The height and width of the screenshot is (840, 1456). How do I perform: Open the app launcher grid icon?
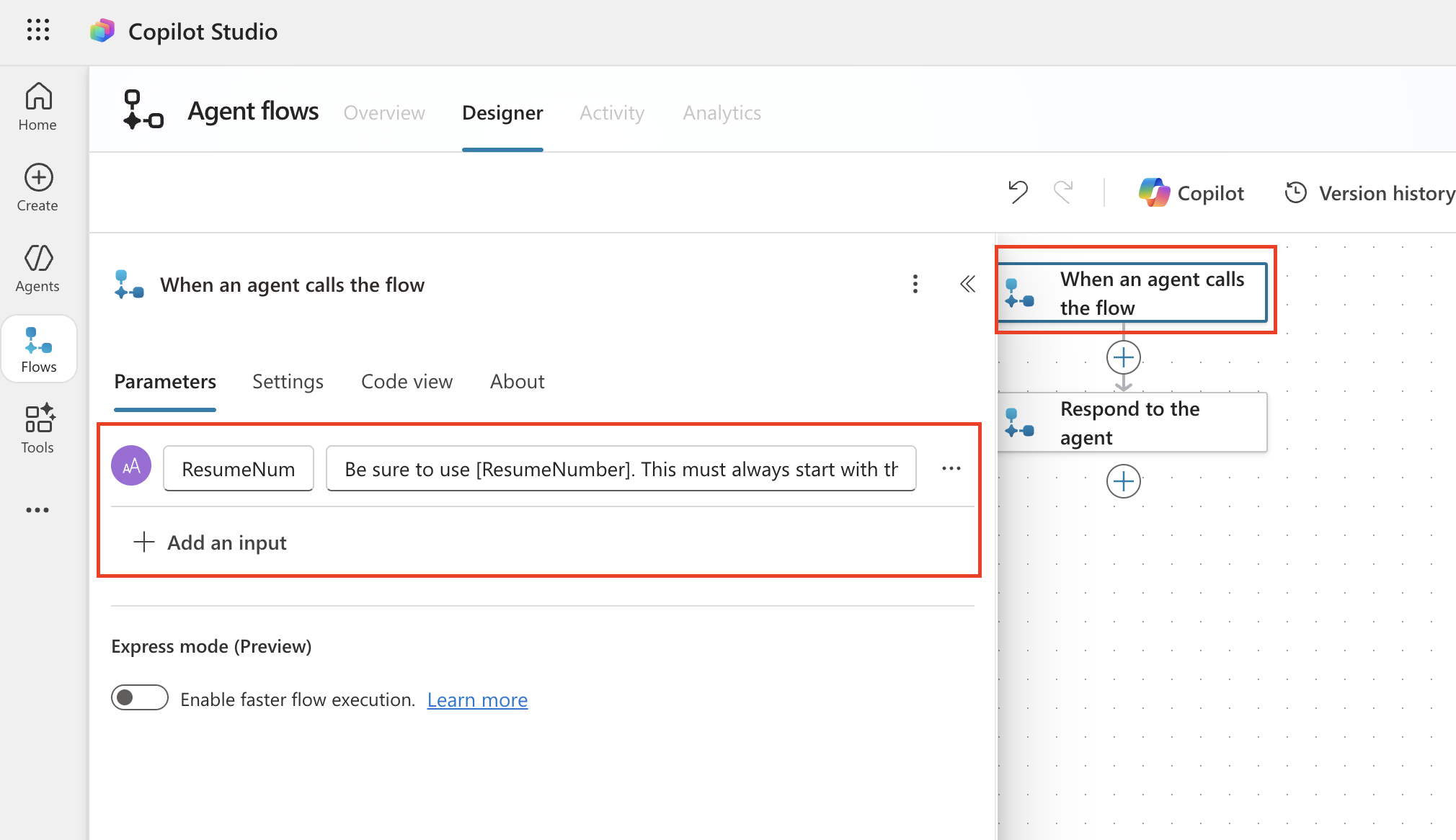[37, 30]
